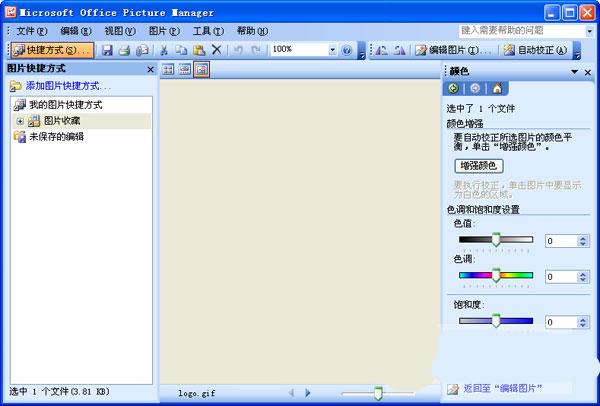
Task: Go forward in the 颜色 task pane
Action: click(x=475, y=88)
